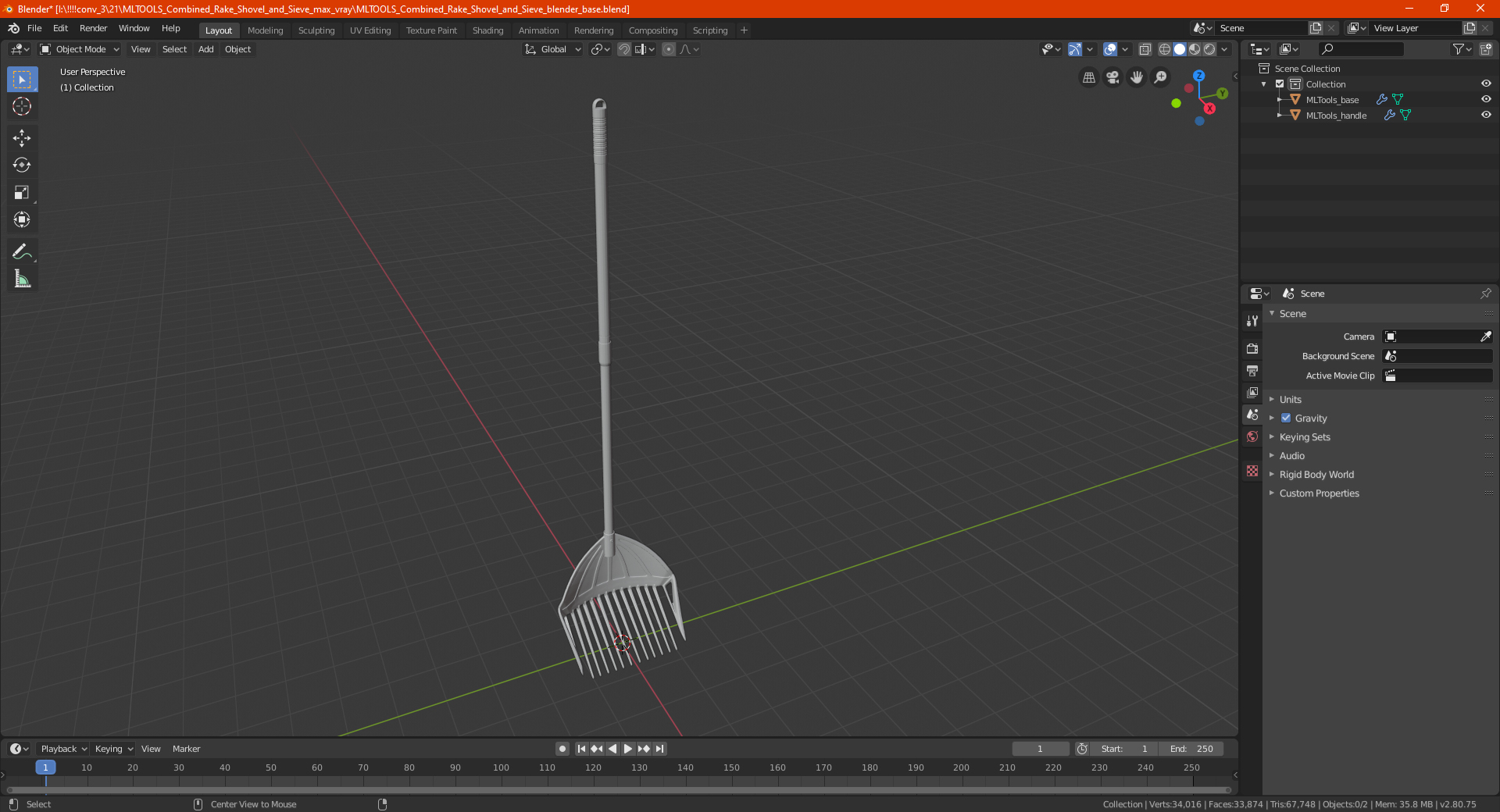The width and height of the screenshot is (1500, 812).
Task: Click the End frame field
Action: pyautogui.click(x=1191, y=749)
